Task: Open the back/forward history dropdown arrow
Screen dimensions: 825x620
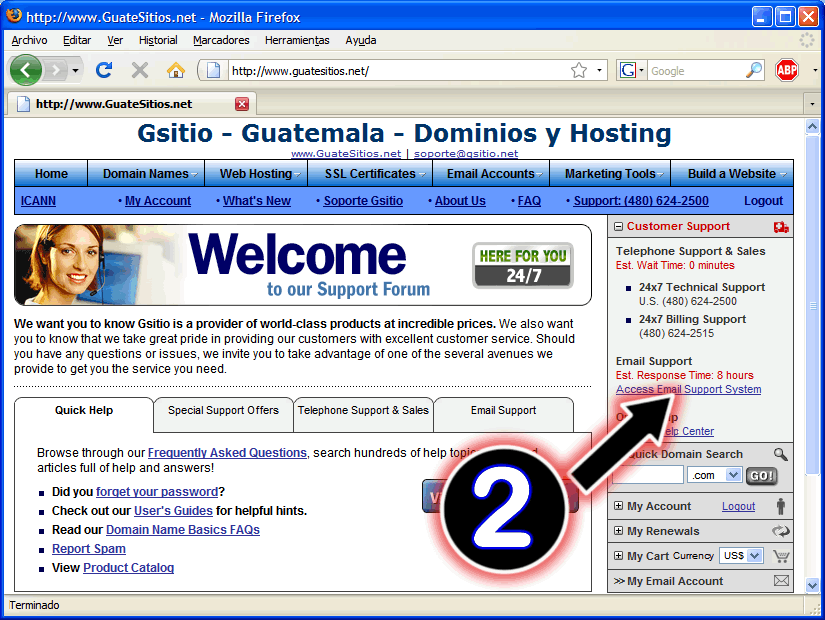Action: click(x=76, y=71)
